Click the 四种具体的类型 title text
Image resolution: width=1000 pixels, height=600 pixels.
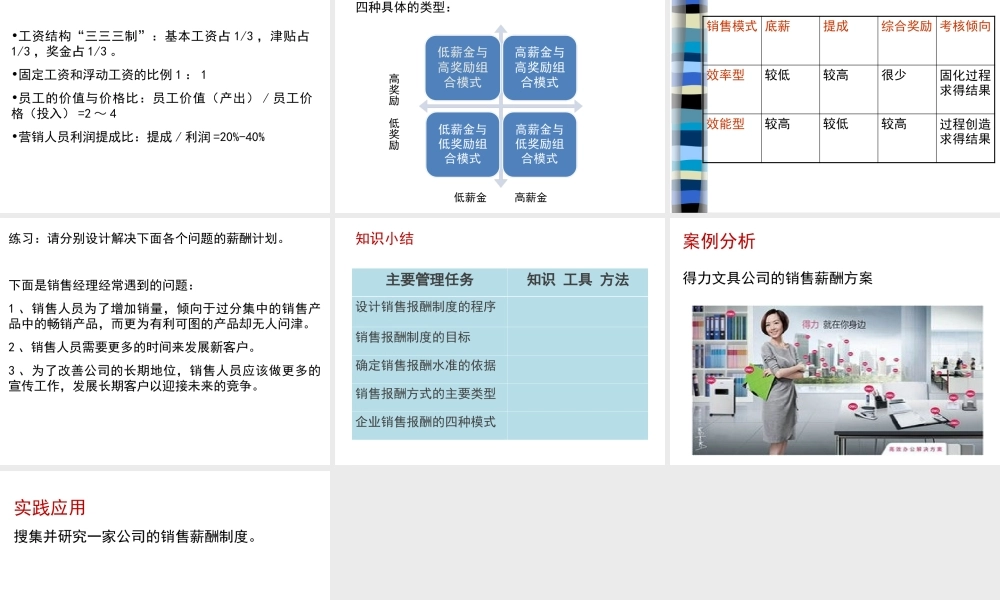tap(404, 8)
